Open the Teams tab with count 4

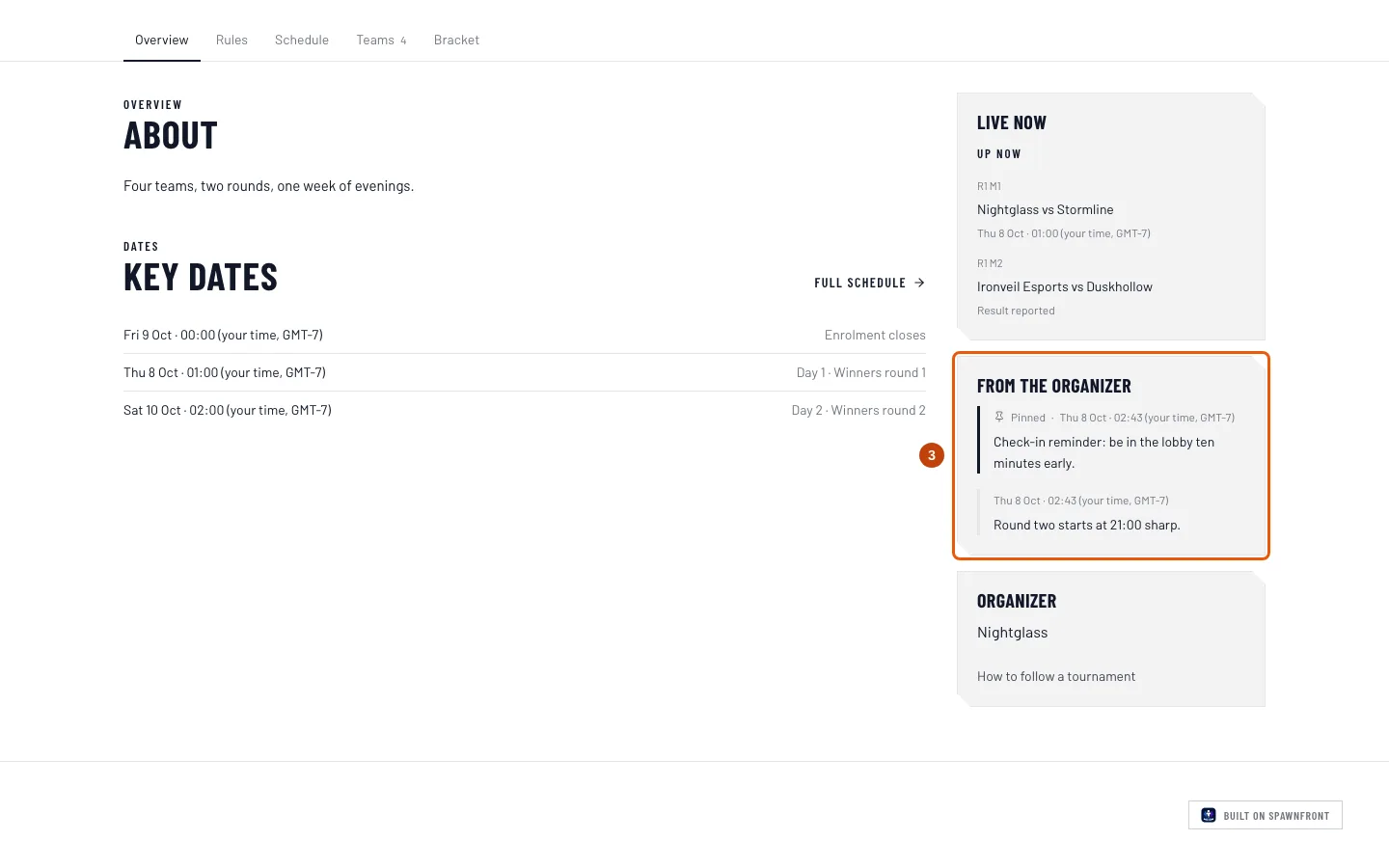[381, 40]
